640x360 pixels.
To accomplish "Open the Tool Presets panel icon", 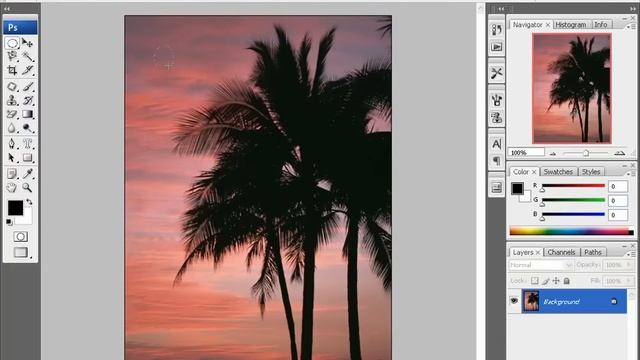I will click(x=496, y=73).
